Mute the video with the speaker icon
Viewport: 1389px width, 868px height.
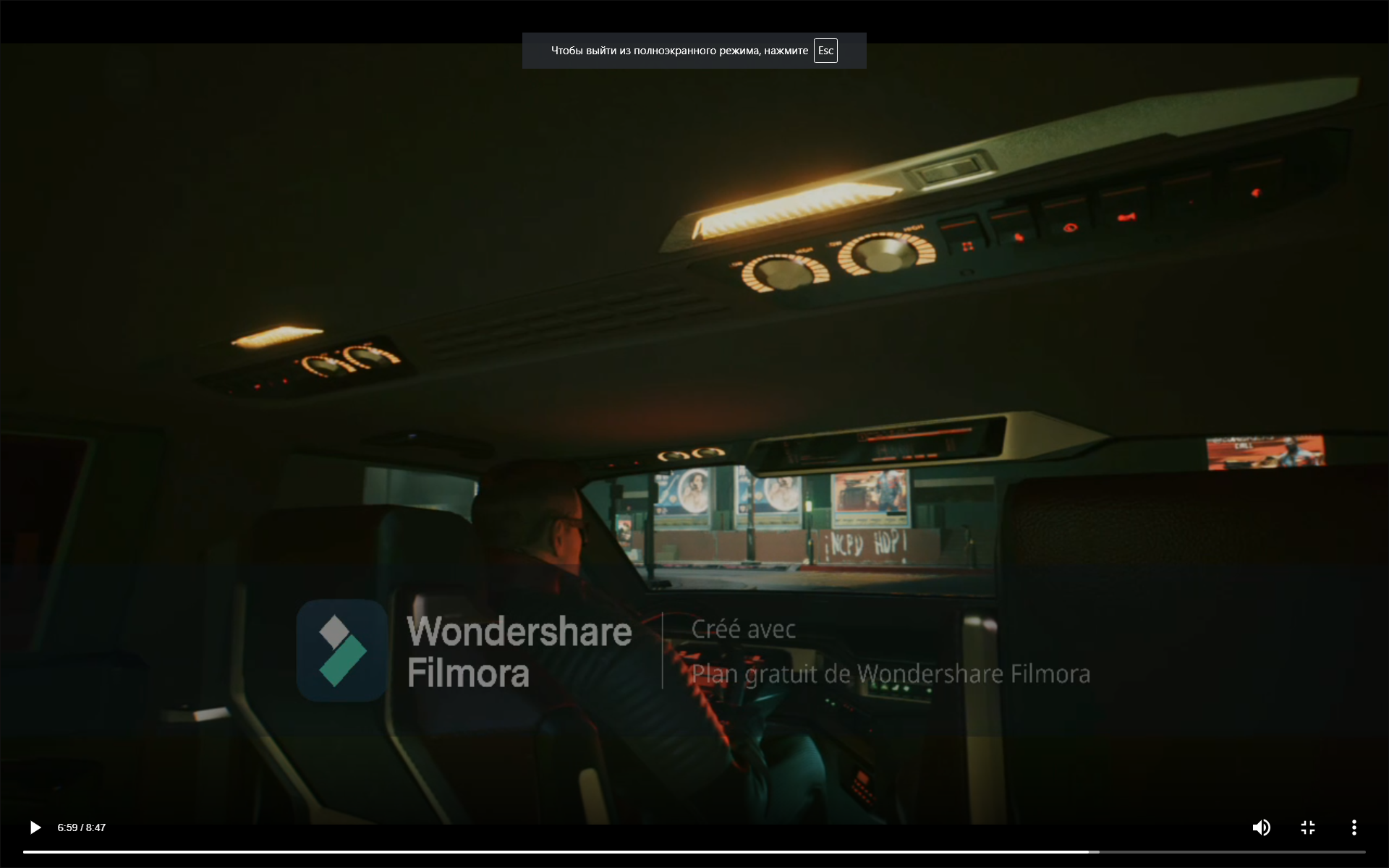1261,827
